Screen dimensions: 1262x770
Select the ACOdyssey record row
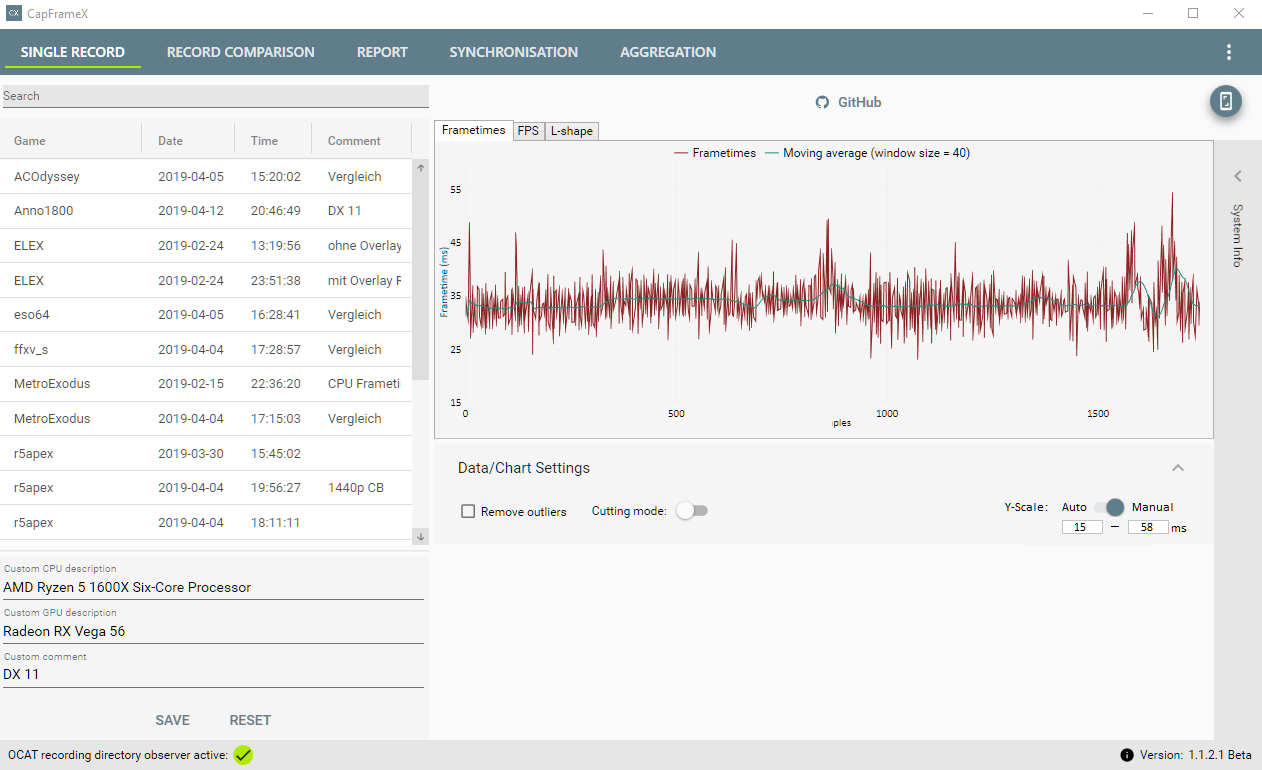click(206, 177)
